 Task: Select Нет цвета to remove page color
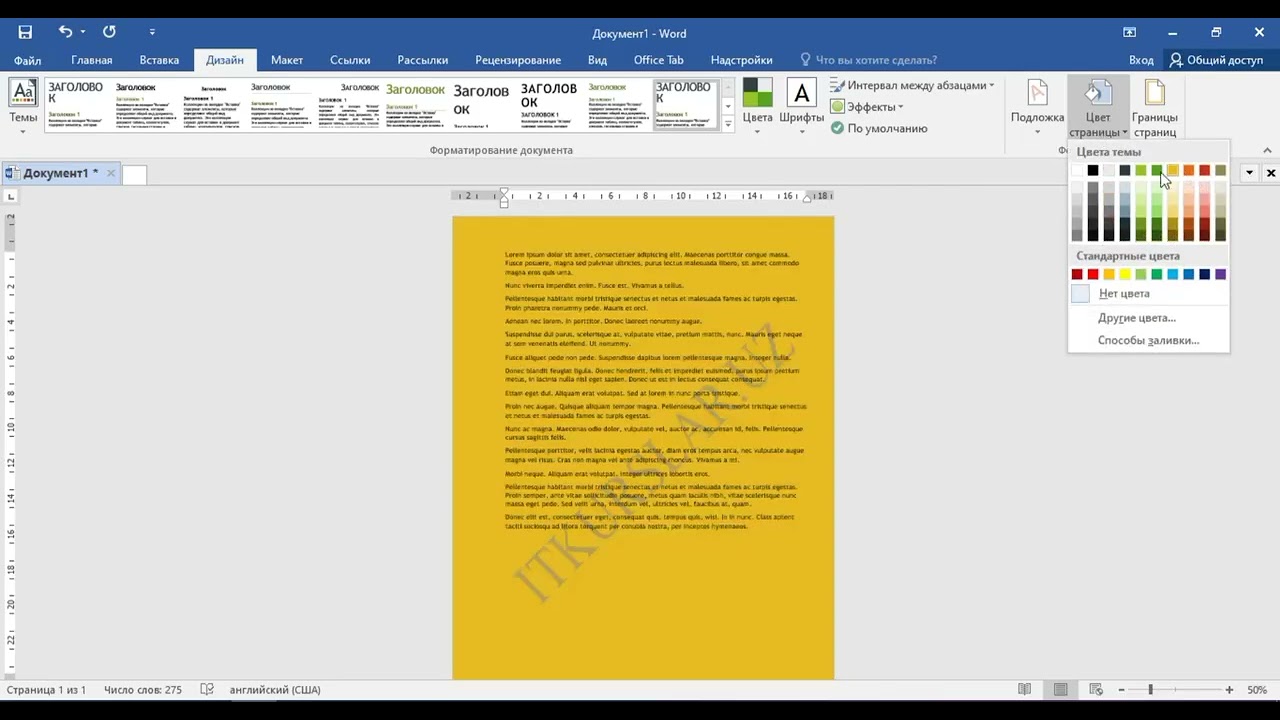1148,294
